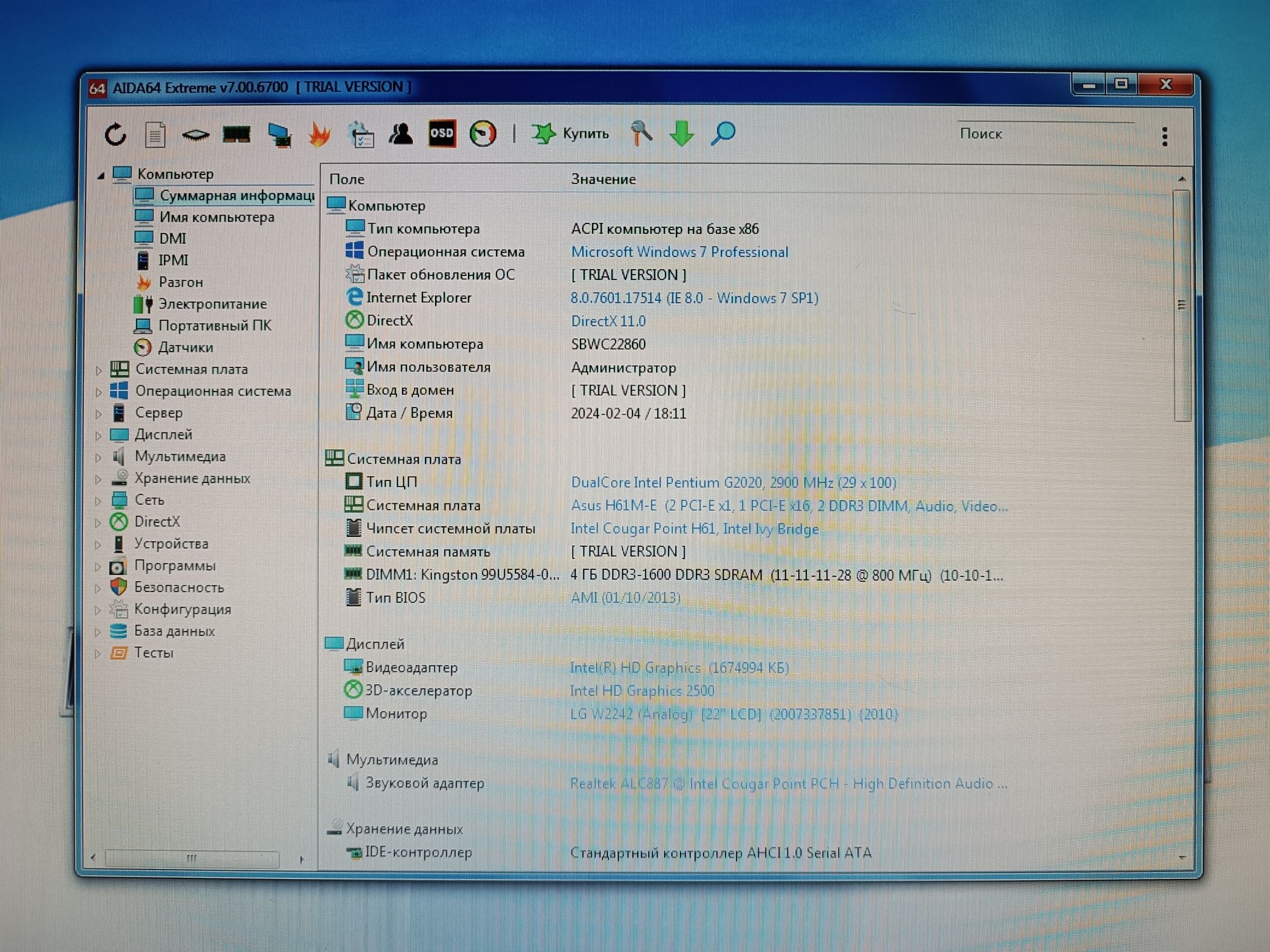This screenshot has width=1270, height=952.
Task: Expand the Сервер tree node
Action: [x=99, y=414]
